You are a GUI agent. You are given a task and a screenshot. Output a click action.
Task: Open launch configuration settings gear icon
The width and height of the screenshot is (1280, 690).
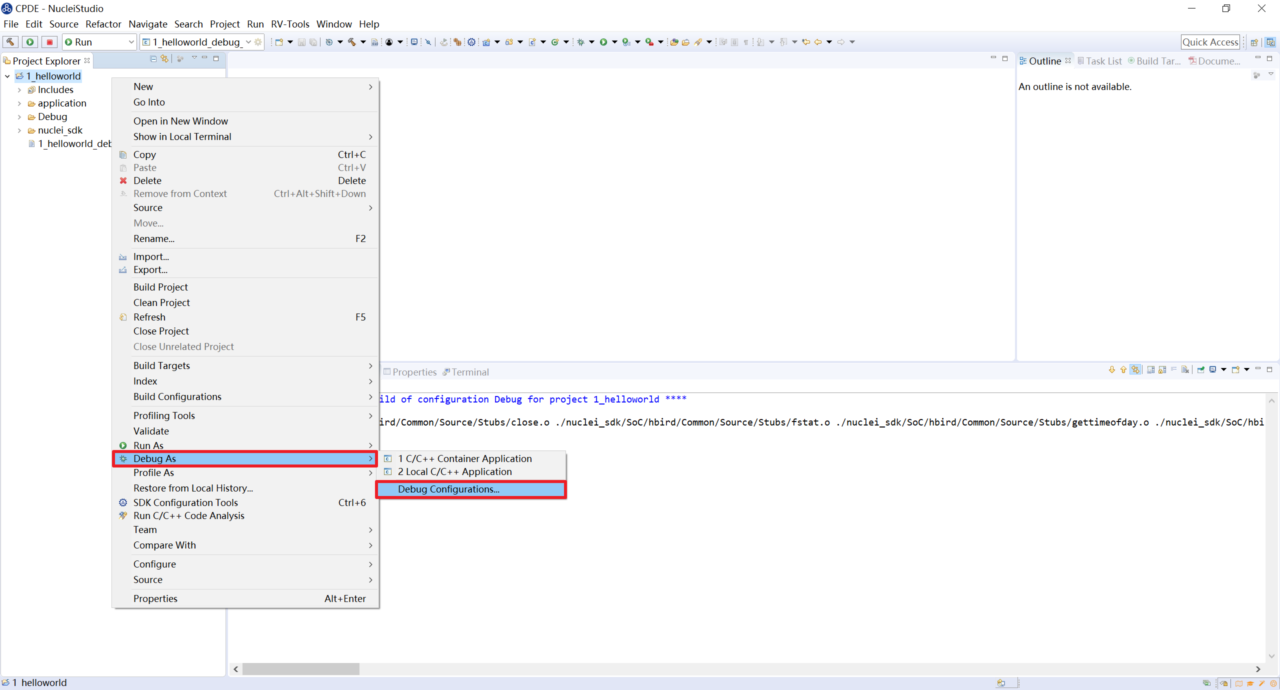259,42
